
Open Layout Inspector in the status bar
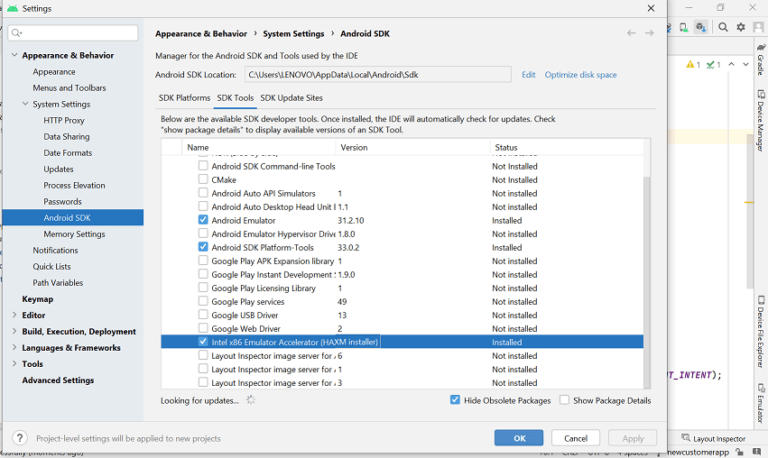tap(713, 438)
